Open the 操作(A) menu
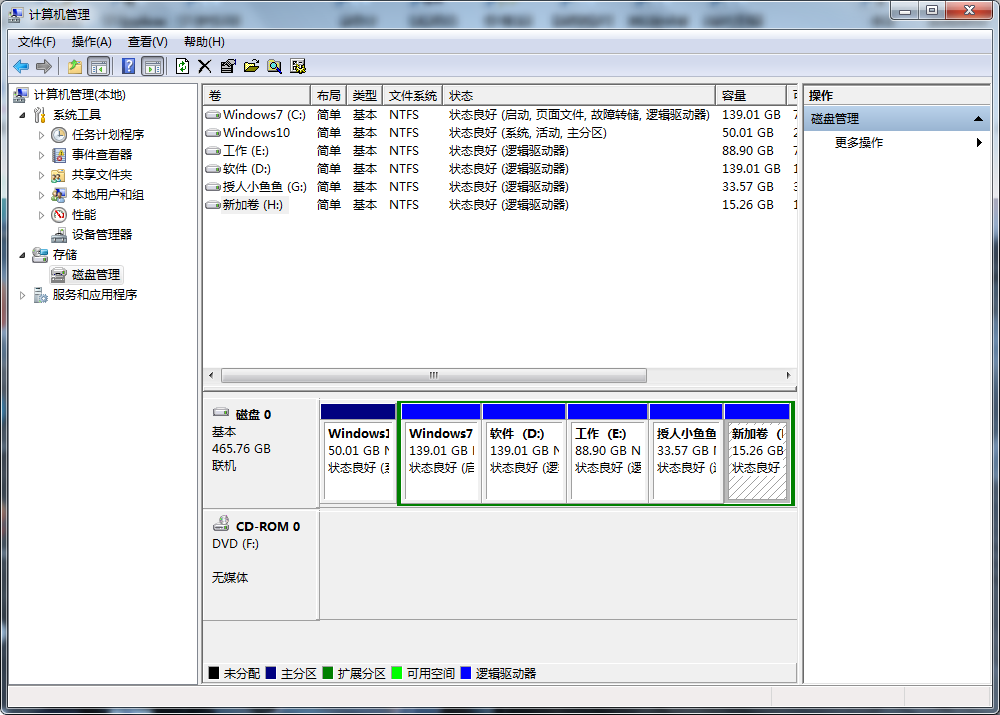The width and height of the screenshot is (1000, 715). [x=91, y=42]
